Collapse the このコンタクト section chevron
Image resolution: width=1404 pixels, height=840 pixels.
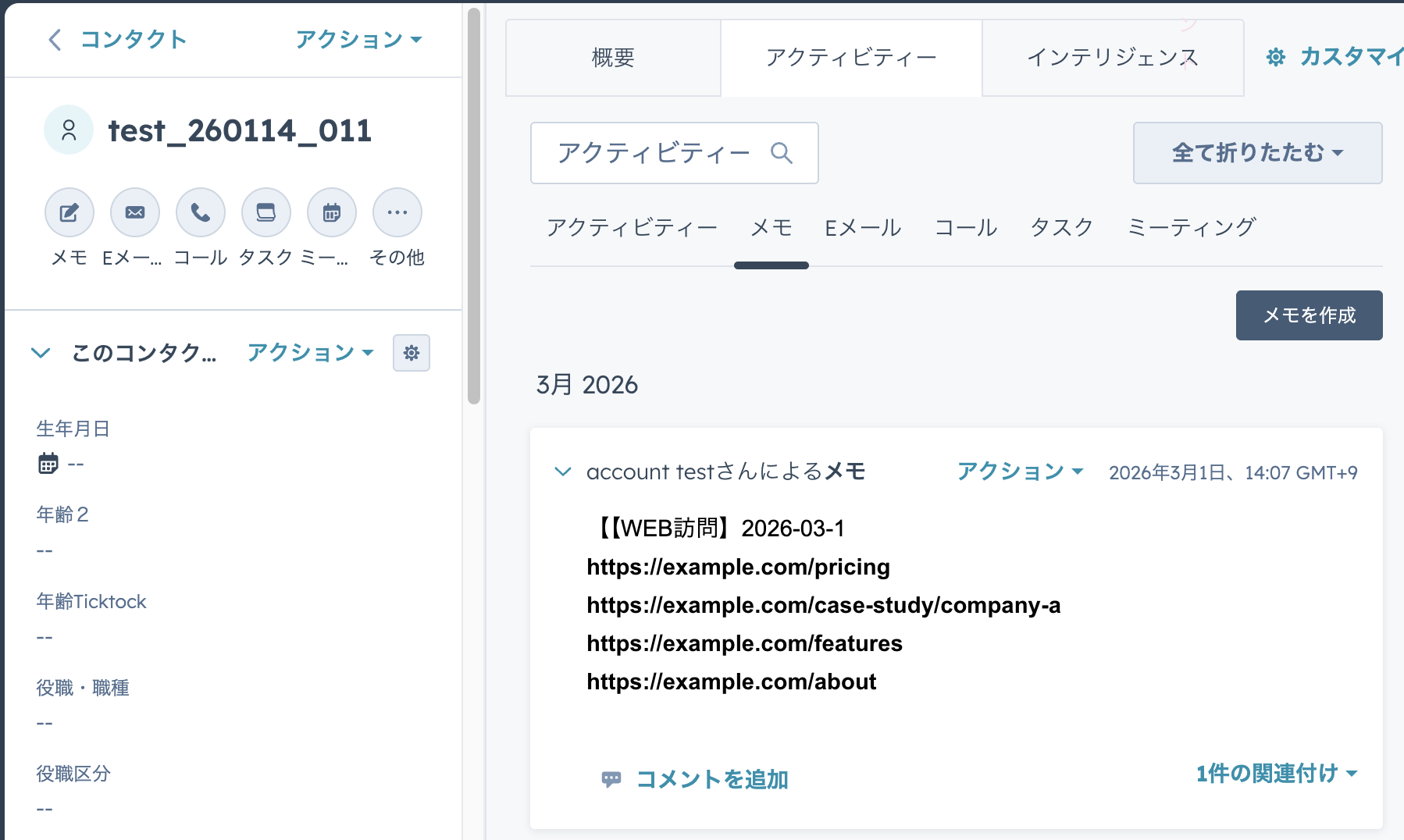pos(41,353)
